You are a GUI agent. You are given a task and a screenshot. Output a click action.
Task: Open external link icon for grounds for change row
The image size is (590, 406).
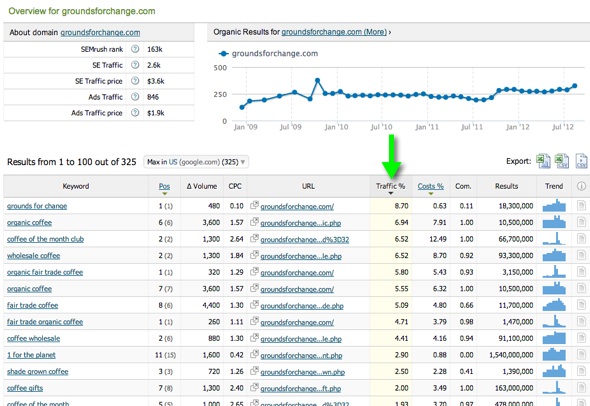click(254, 205)
